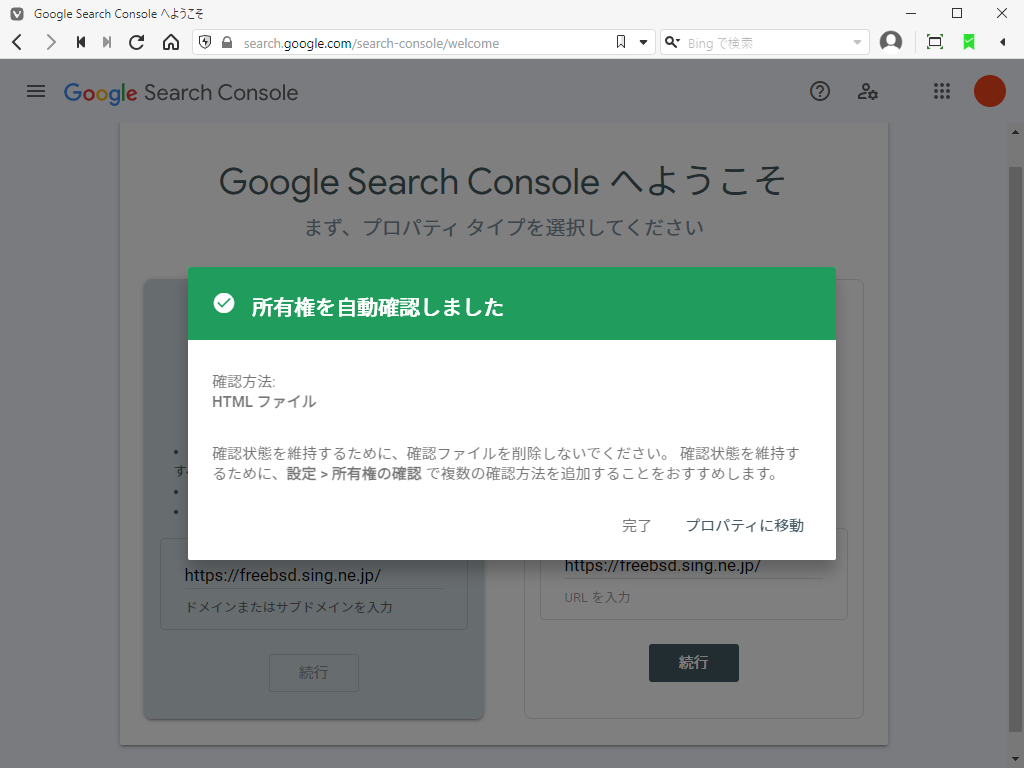Open the browser profile avatar
This screenshot has width=1024, height=768.
coord(891,42)
